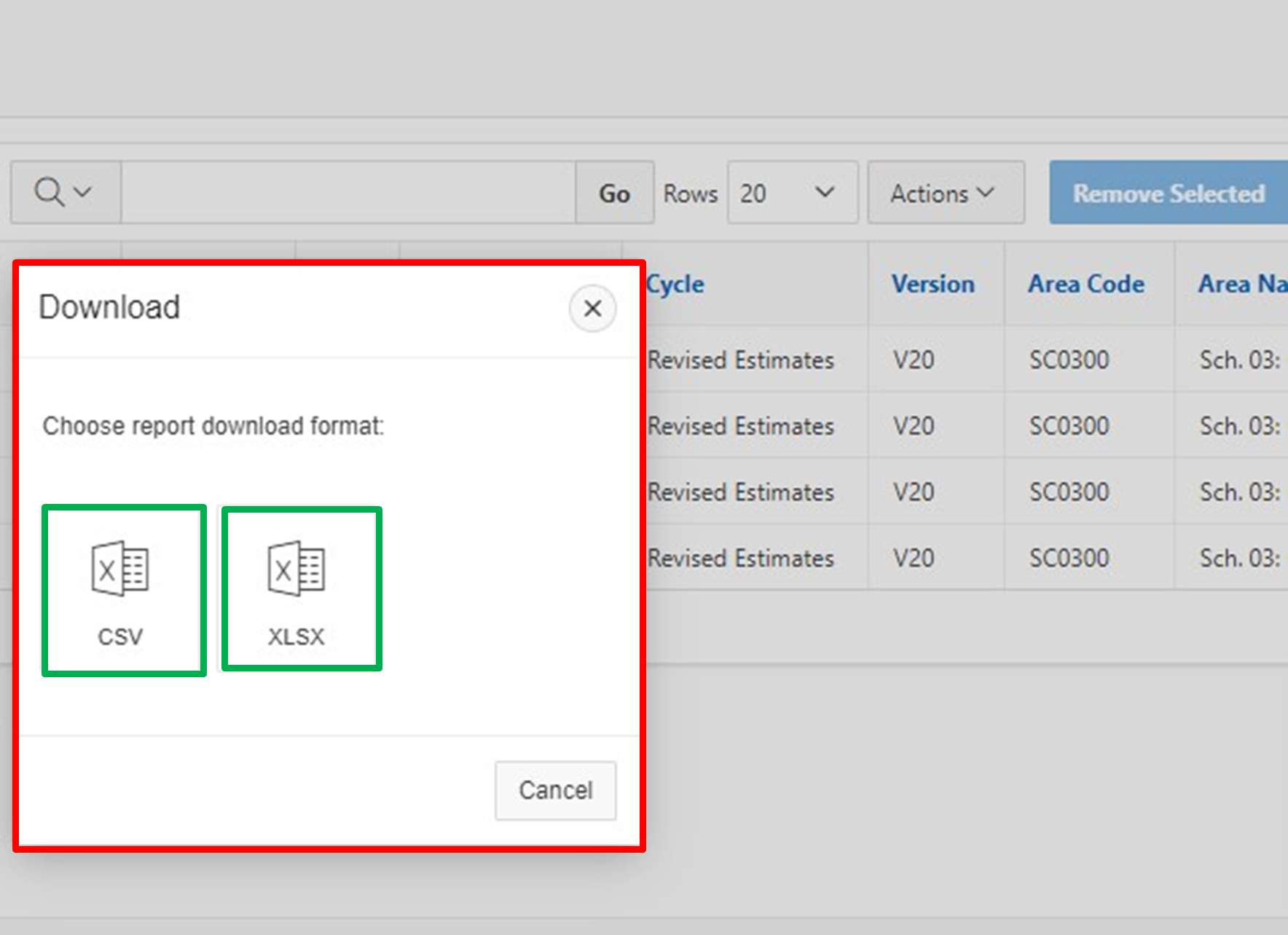Choose the CSV download format icon

(122, 590)
